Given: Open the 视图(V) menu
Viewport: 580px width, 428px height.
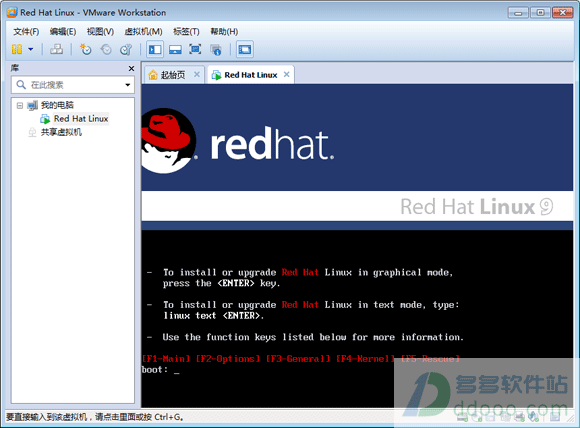Looking at the screenshot, I should coord(100,32).
